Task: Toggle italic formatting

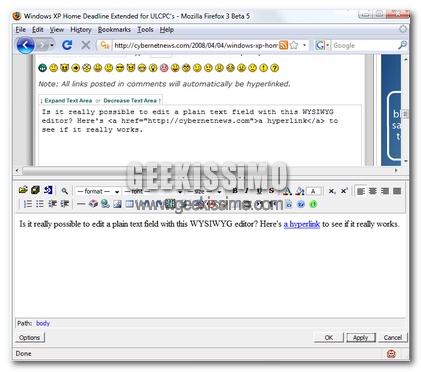Action: [247, 191]
